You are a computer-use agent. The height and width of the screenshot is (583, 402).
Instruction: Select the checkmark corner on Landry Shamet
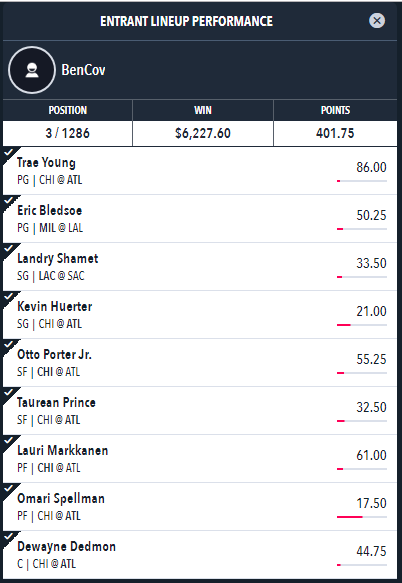pos(9,249)
